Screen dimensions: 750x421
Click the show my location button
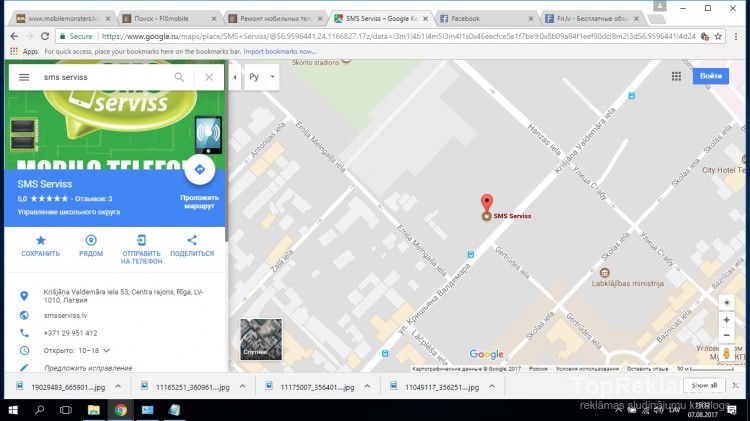pos(727,302)
